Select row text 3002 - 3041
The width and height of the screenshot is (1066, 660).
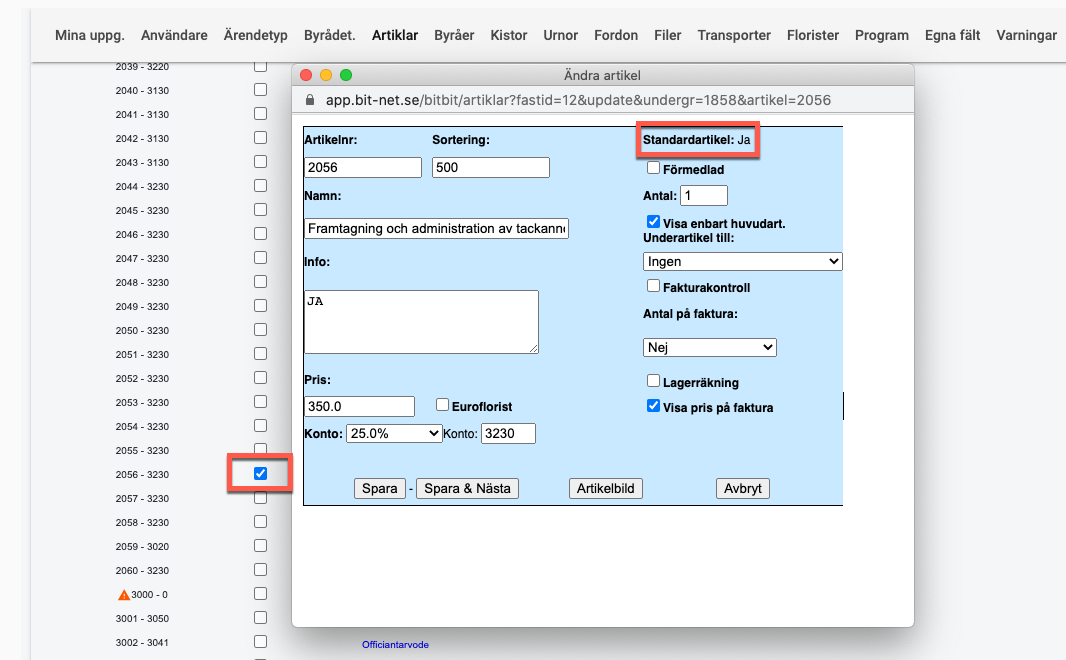(142, 642)
